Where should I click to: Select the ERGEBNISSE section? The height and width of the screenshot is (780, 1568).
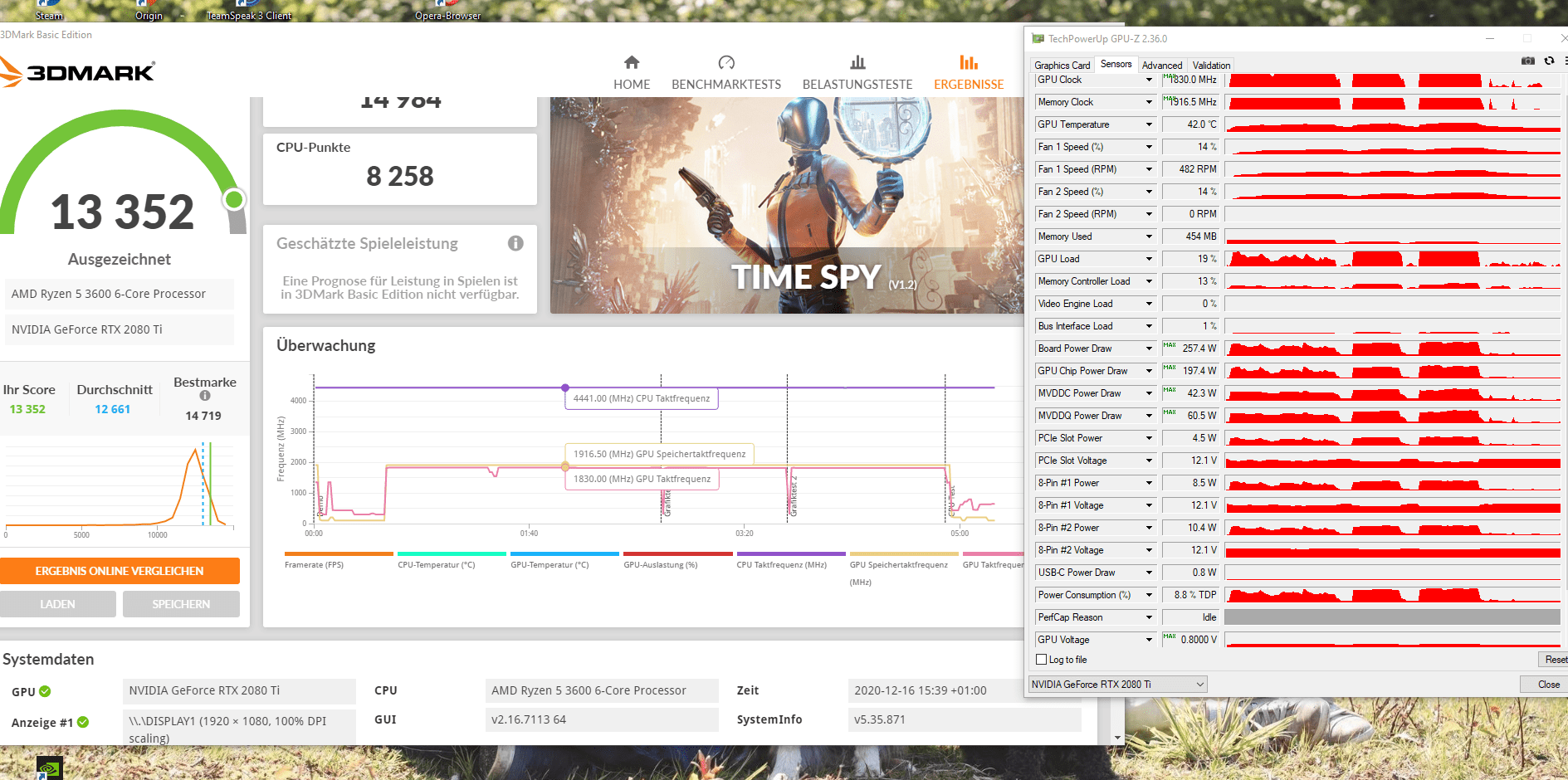(969, 73)
